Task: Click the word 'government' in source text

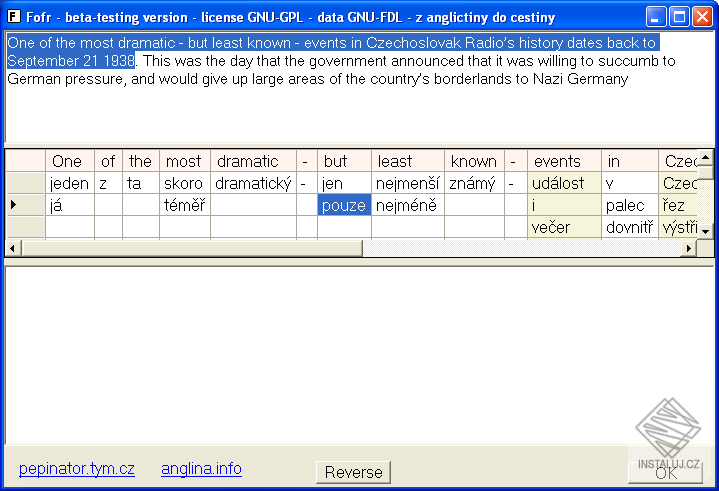Action: point(348,61)
